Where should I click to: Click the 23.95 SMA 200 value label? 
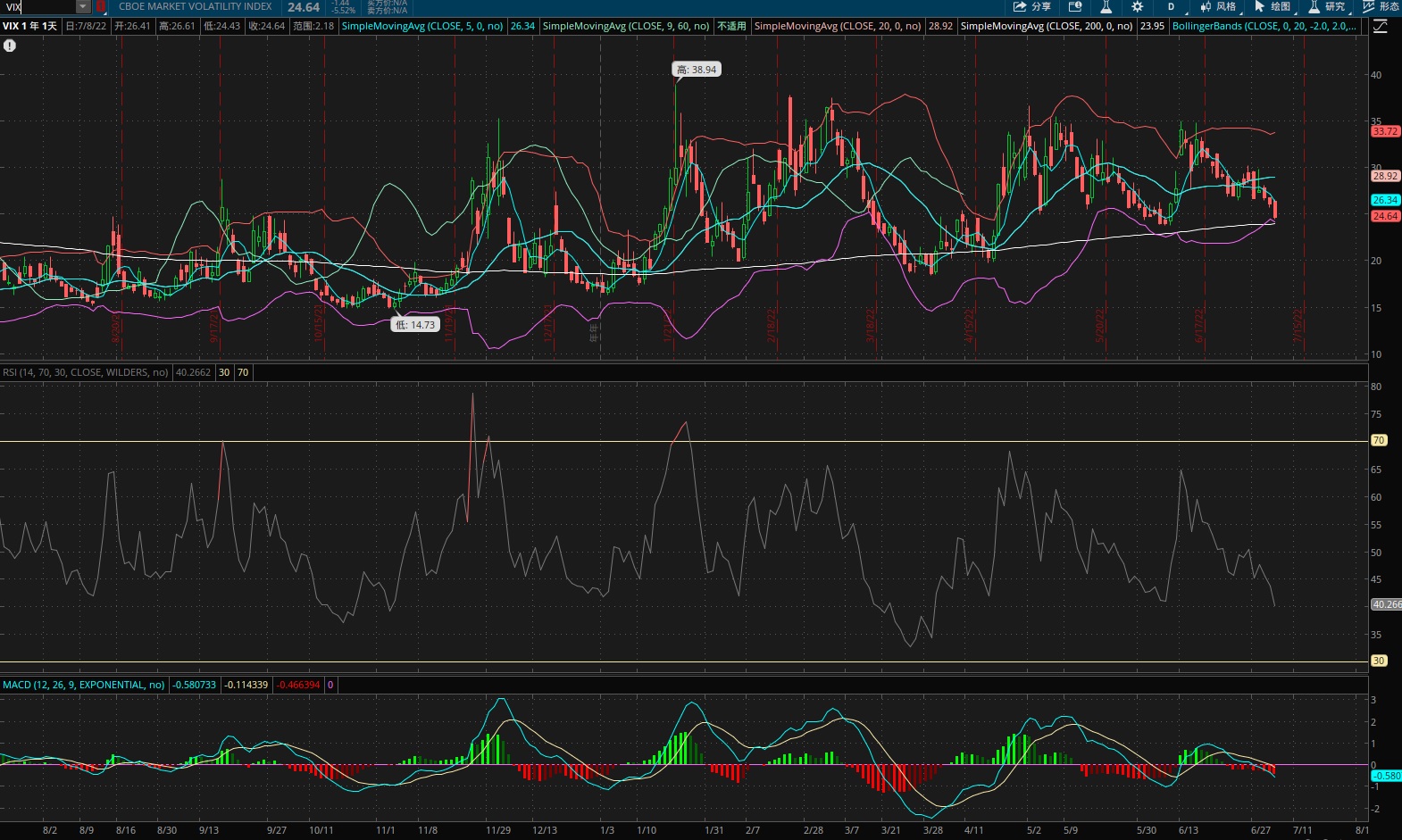tap(1152, 26)
